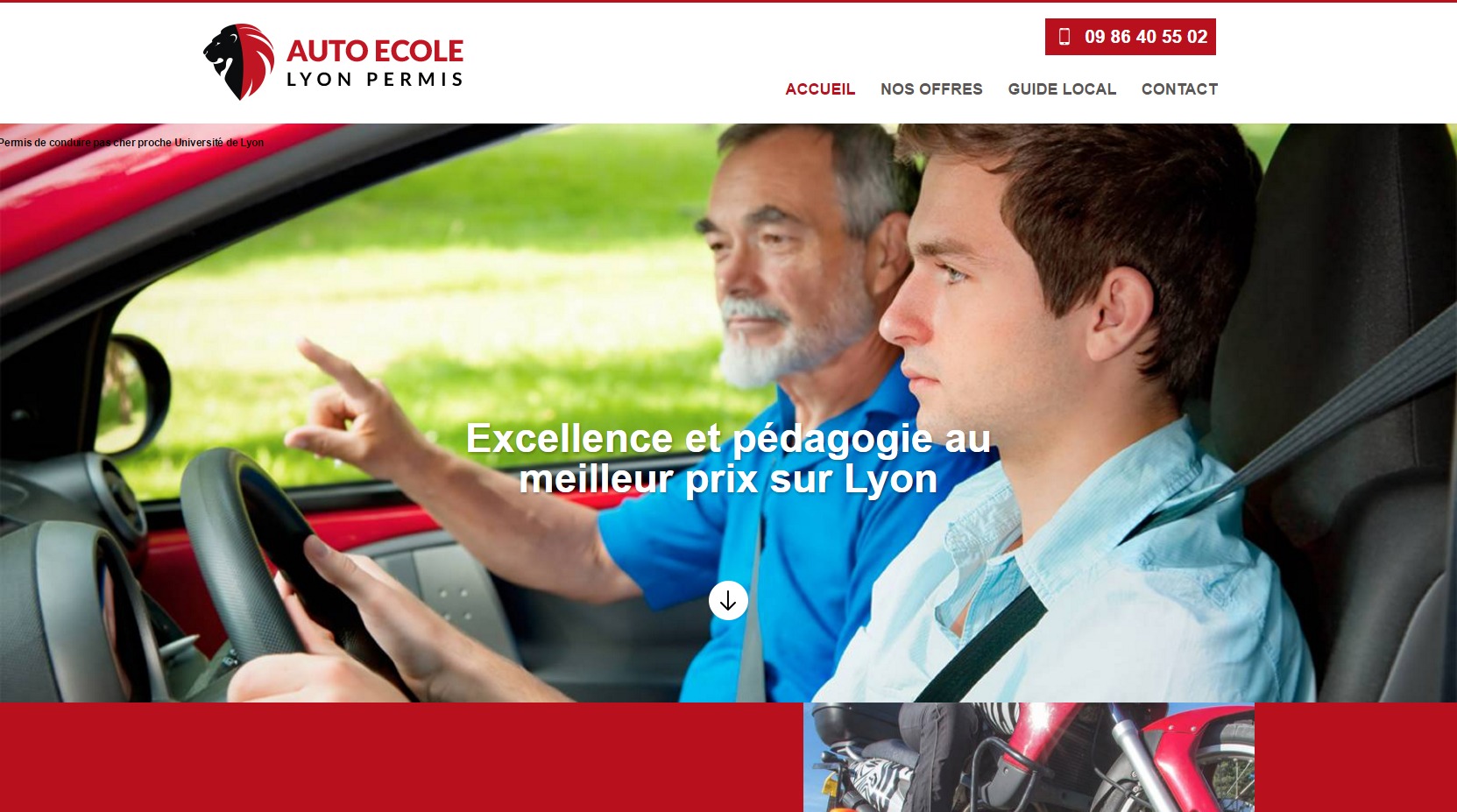Call the 09 86 40 55 02 button

(1130, 37)
